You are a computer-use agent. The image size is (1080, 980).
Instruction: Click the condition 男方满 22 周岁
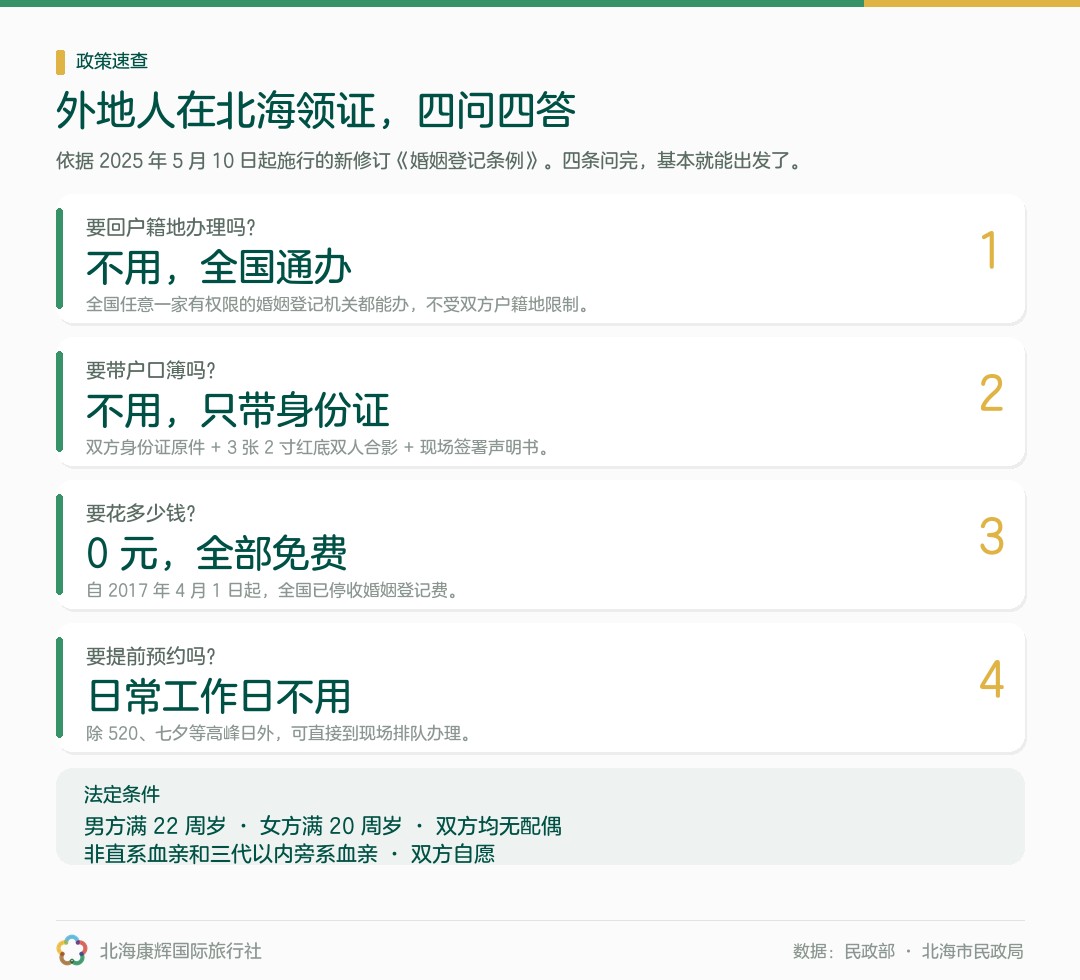[155, 825]
